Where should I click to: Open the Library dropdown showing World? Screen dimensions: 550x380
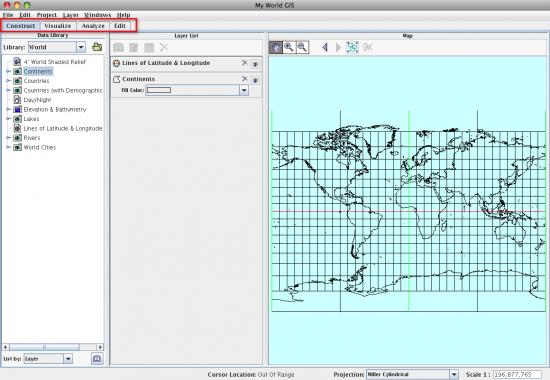pos(57,47)
